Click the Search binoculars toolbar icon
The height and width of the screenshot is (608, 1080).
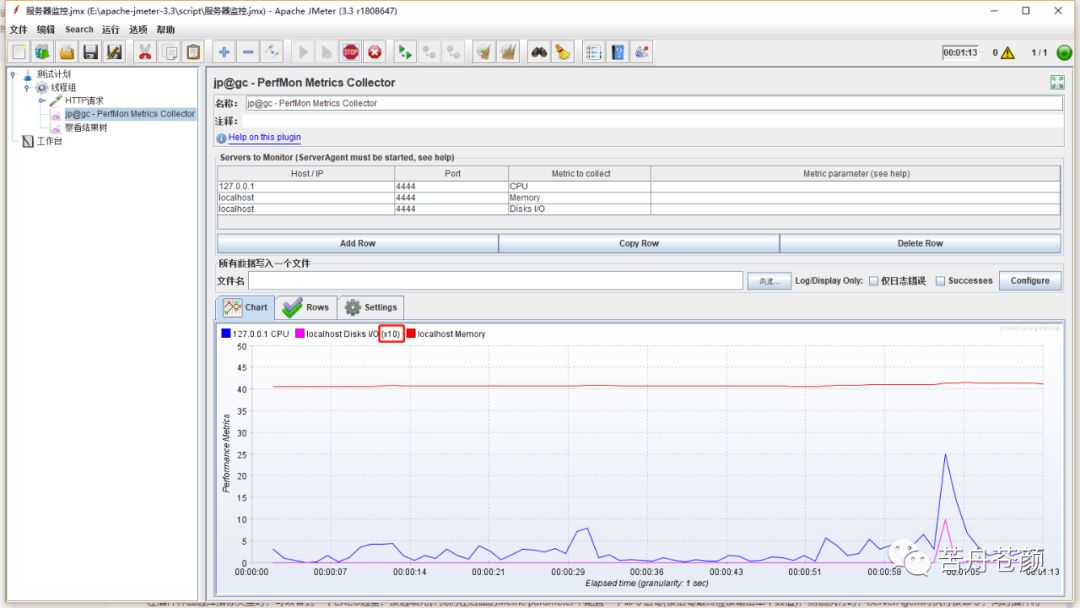[x=539, y=52]
